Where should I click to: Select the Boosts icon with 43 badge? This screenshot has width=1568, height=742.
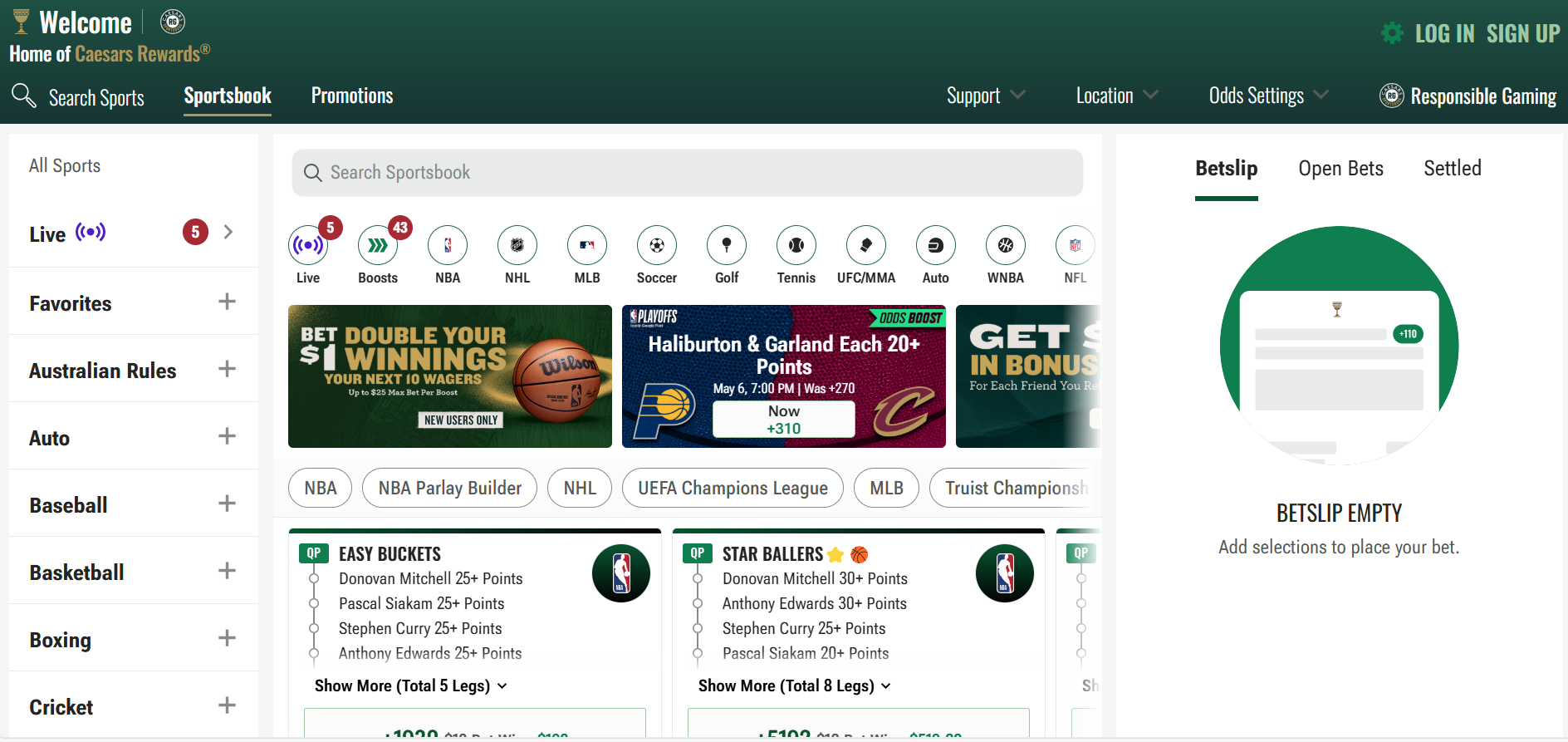378,245
